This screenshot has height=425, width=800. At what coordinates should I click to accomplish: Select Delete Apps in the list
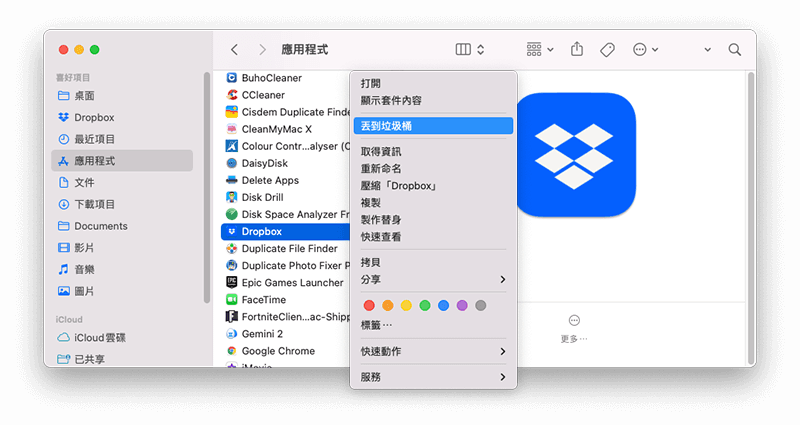point(286,180)
